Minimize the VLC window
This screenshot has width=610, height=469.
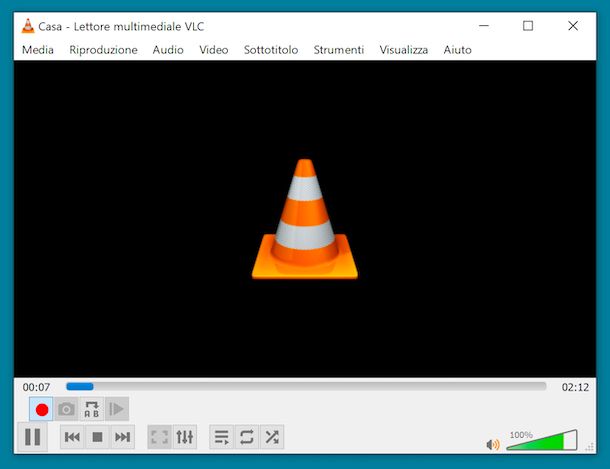pyautogui.click(x=484, y=26)
